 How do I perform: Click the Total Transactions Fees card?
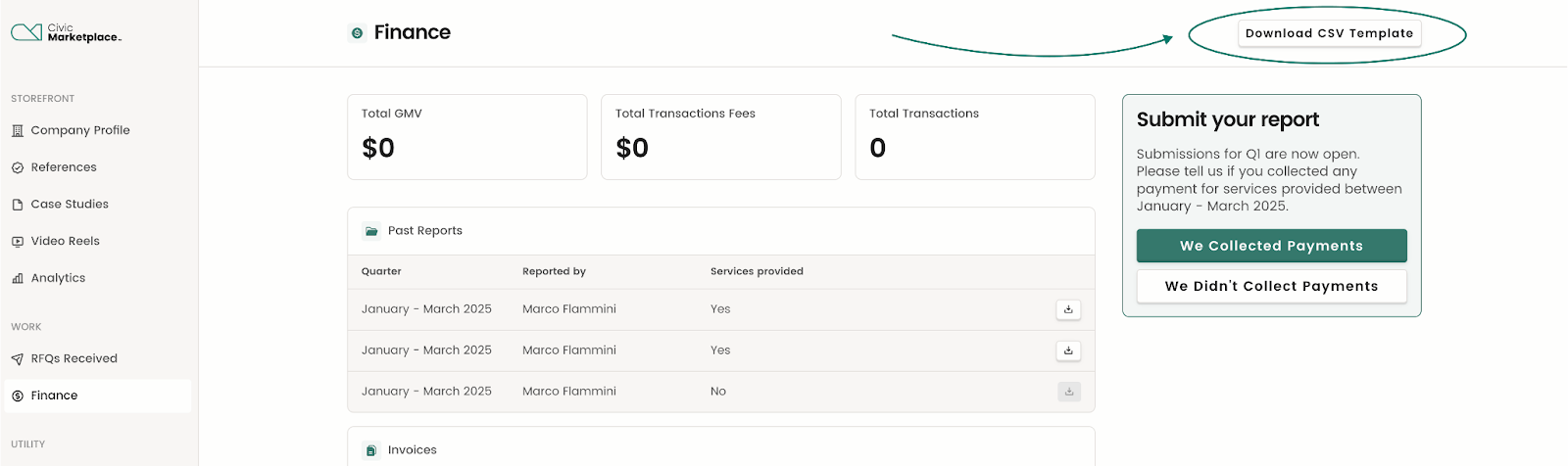pos(721,137)
